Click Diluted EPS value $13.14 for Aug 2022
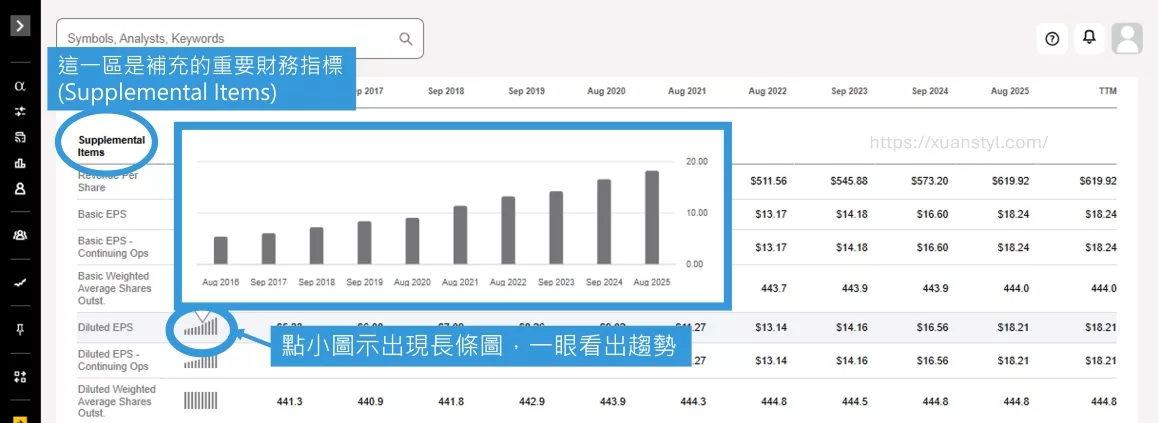 771,327
